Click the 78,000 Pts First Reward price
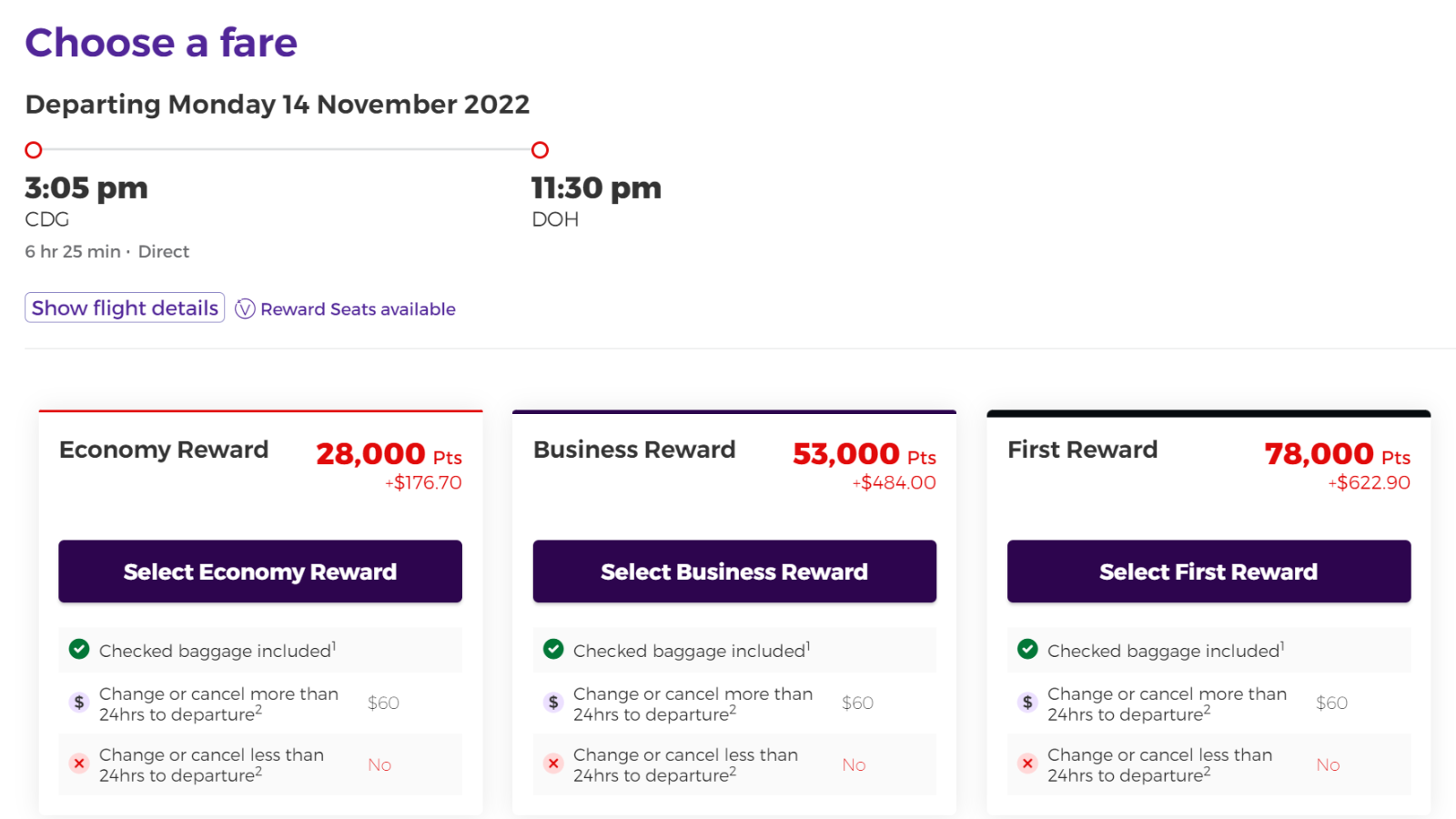 coord(1338,454)
